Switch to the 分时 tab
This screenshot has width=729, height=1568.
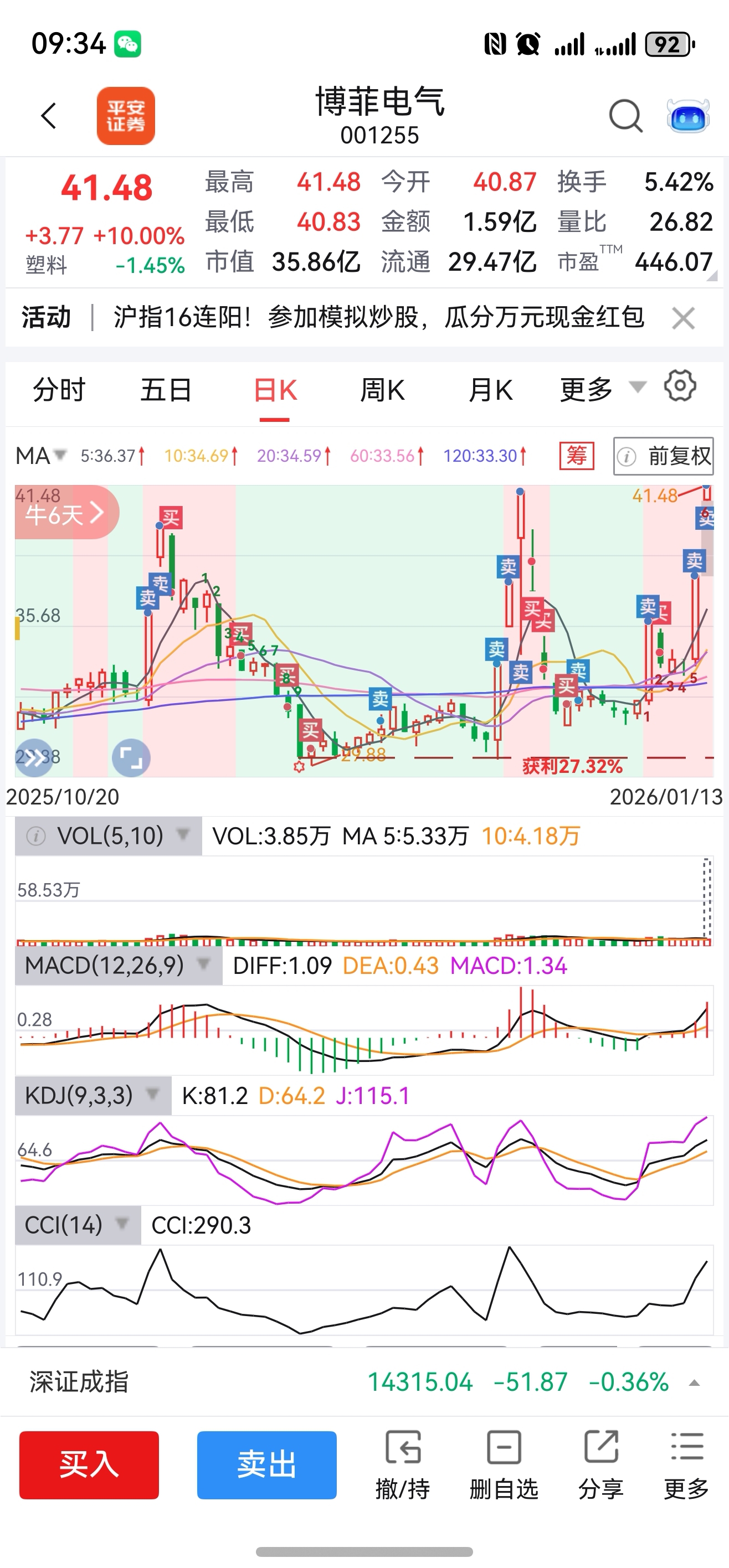pyautogui.click(x=59, y=390)
